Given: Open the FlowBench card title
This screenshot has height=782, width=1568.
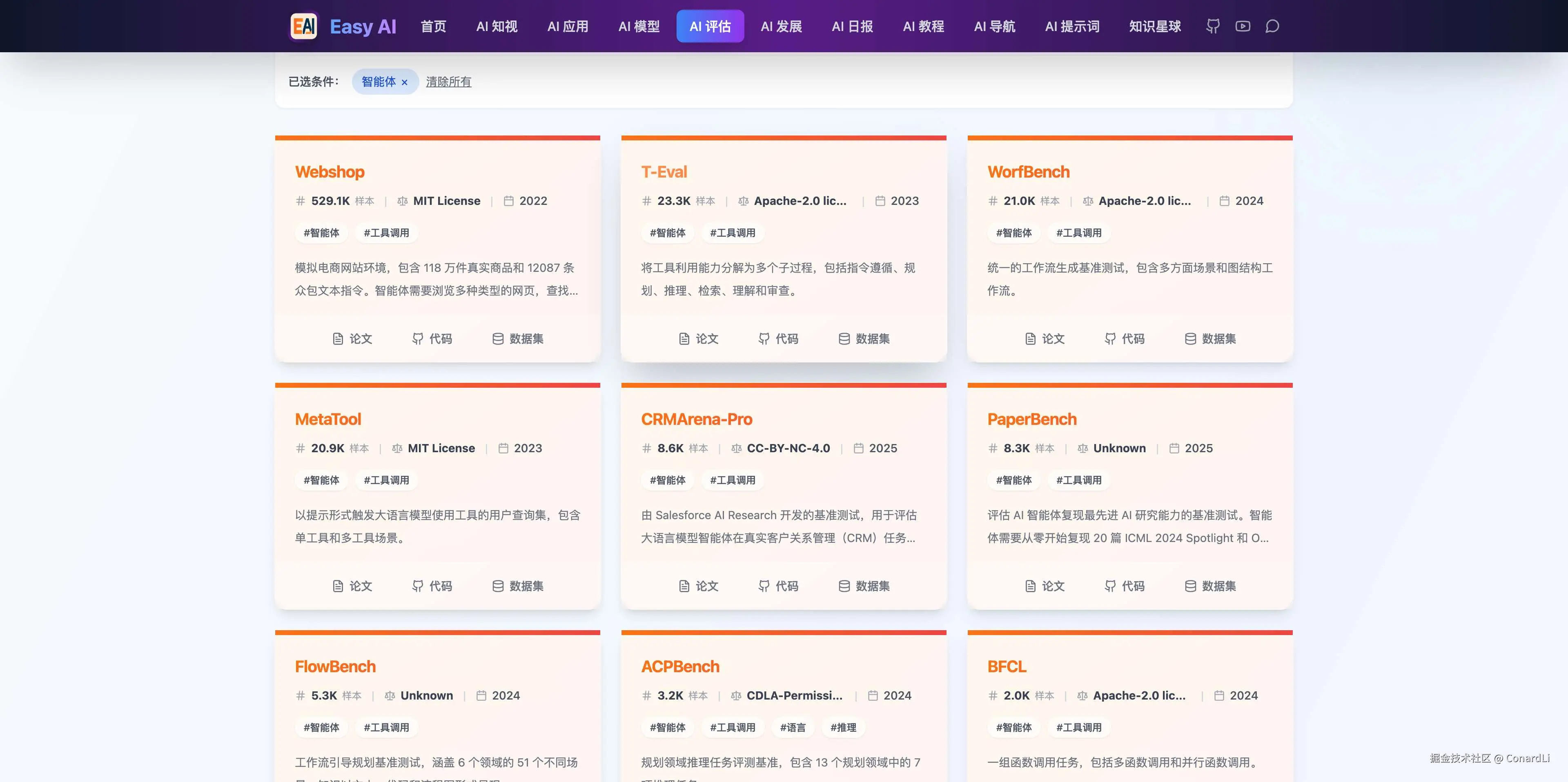Looking at the screenshot, I should (335, 666).
